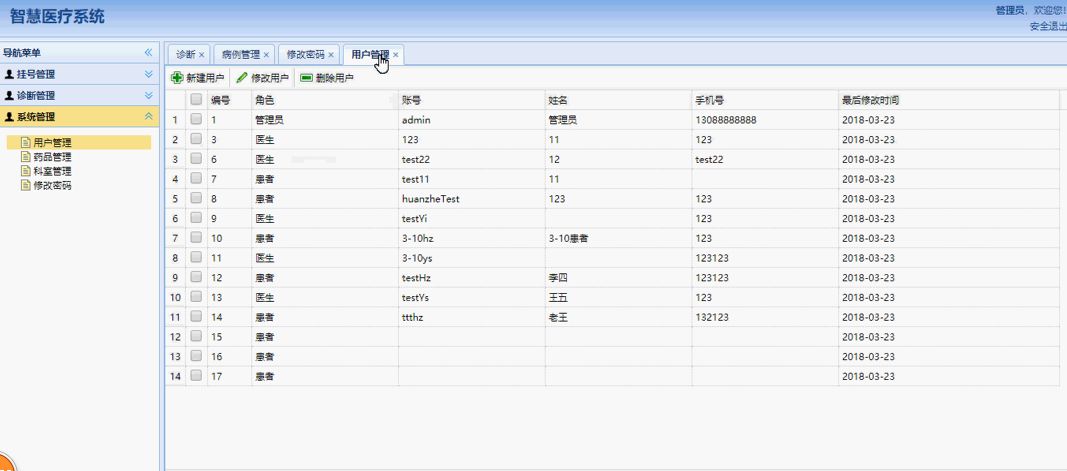Check the box for the 3-10hz row
Viewport: 1067px width, 471px height.
tap(196, 238)
